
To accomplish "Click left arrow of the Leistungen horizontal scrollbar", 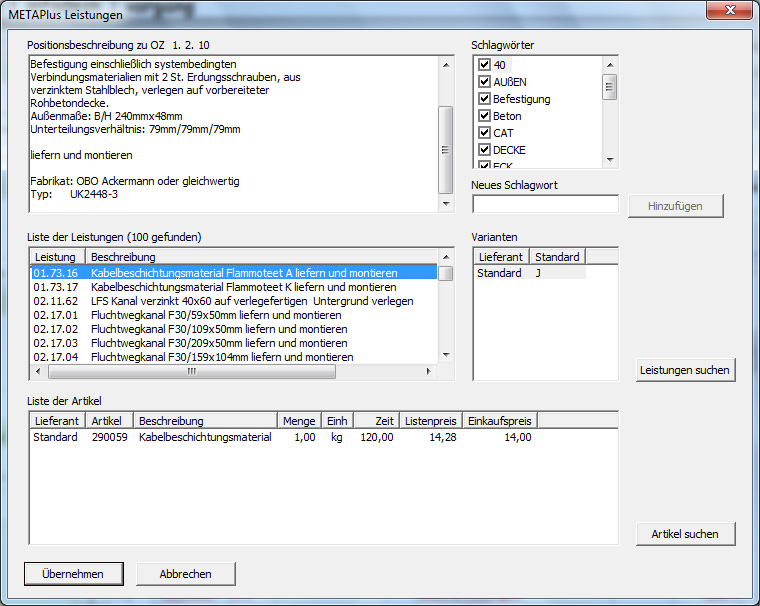I will coord(38,371).
